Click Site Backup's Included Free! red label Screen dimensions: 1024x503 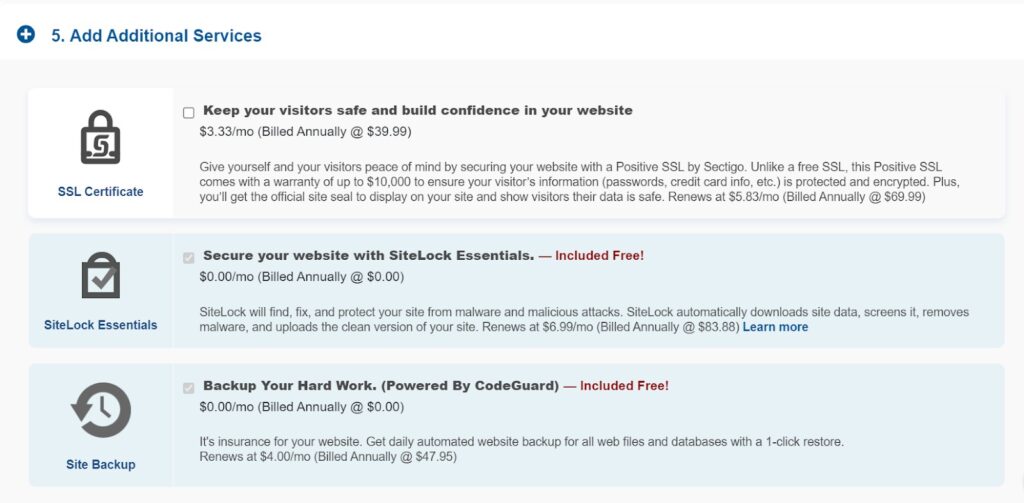pos(616,385)
